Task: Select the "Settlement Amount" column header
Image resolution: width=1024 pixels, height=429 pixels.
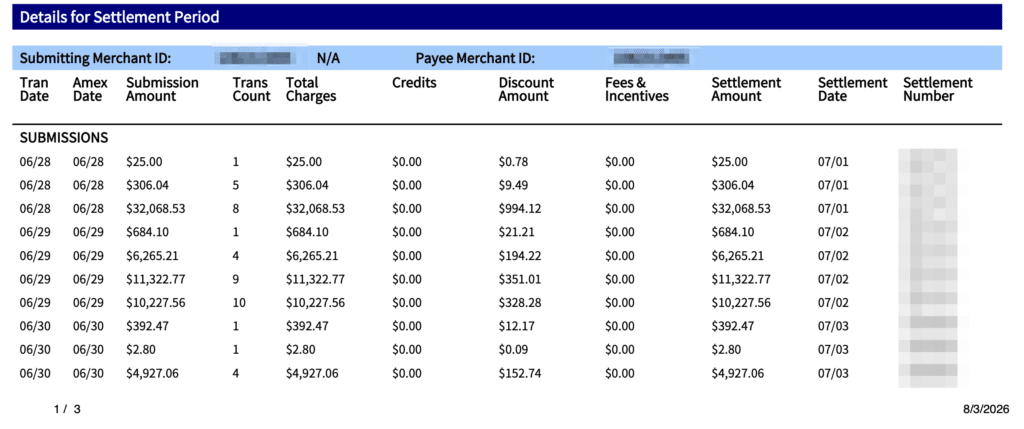Action: tap(746, 89)
